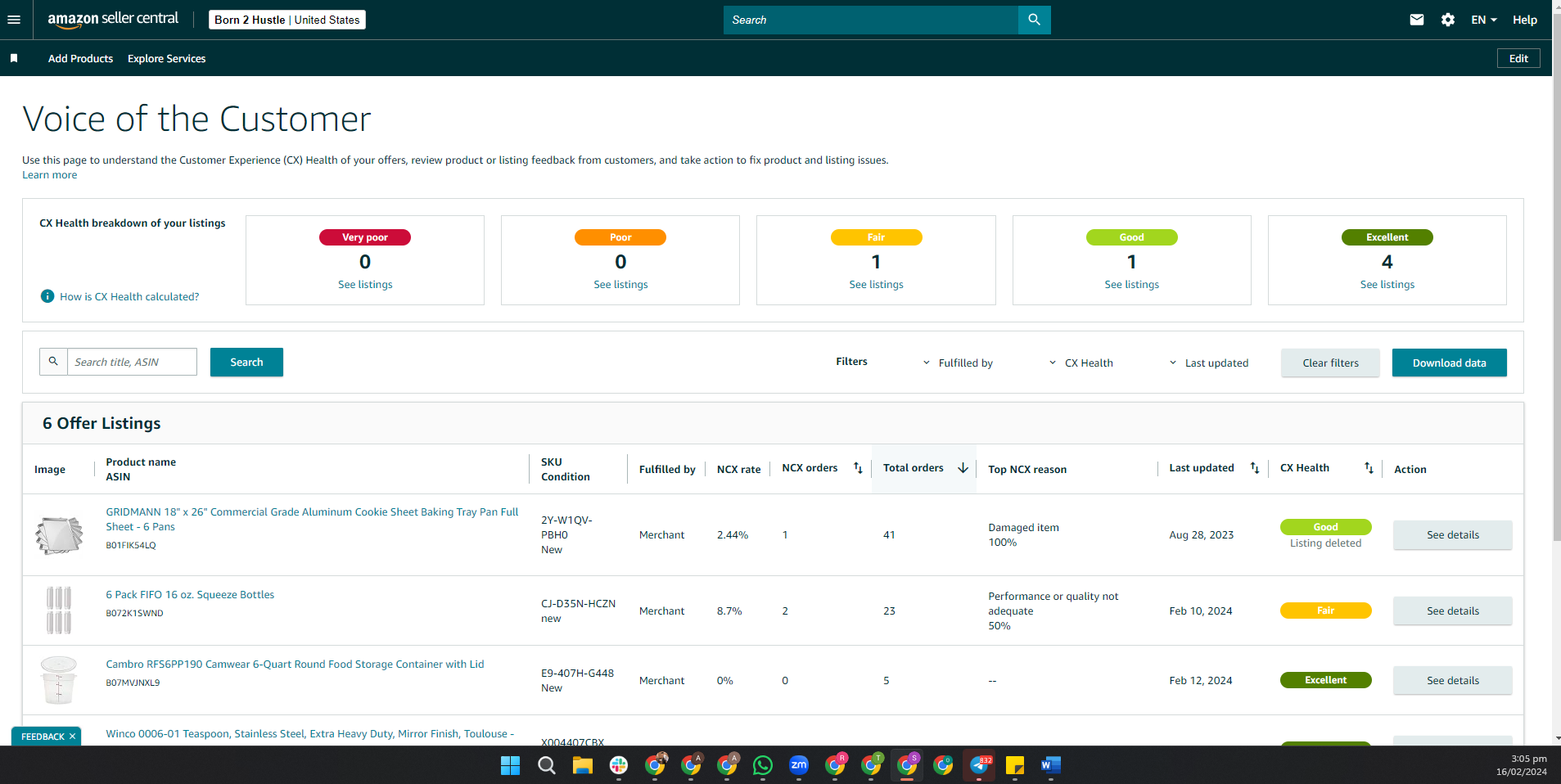Switch to Chrome profile R in the taskbar
Screen dimensions: 1561x784
(836, 764)
